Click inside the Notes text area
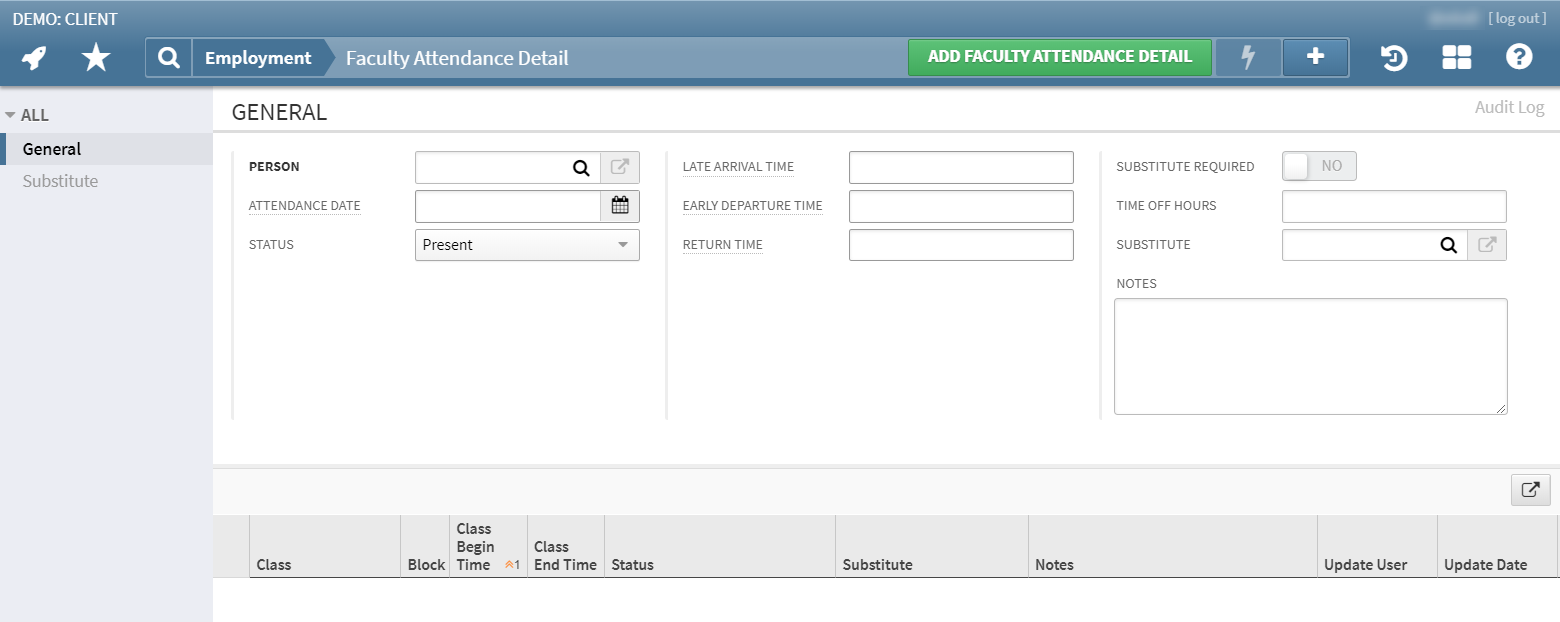The image size is (1560, 622). tap(1310, 356)
